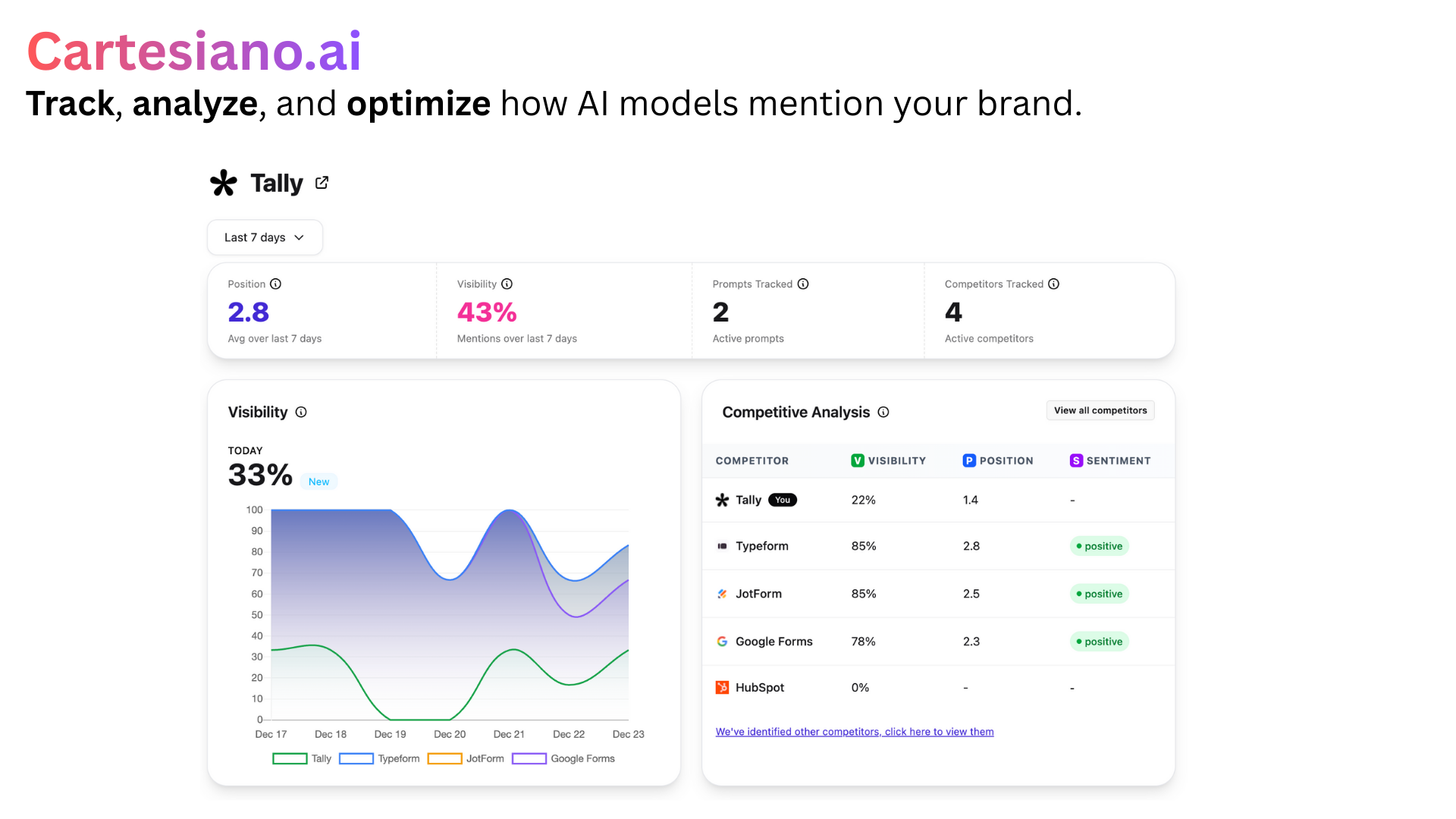Open the Last 7 days dropdown

264,237
